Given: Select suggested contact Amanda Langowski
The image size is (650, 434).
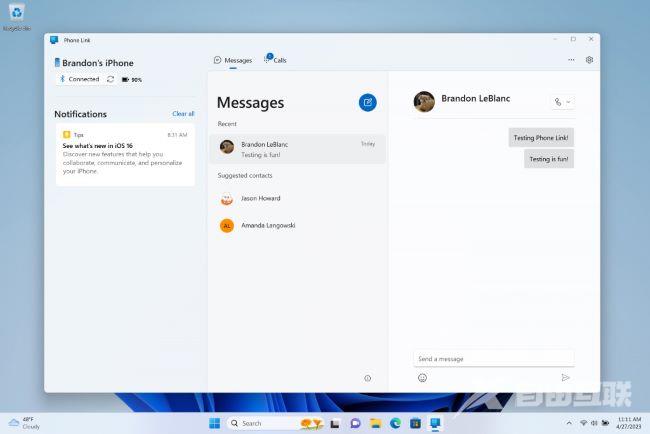Looking at the screenshot, I should tap(267, 225).
